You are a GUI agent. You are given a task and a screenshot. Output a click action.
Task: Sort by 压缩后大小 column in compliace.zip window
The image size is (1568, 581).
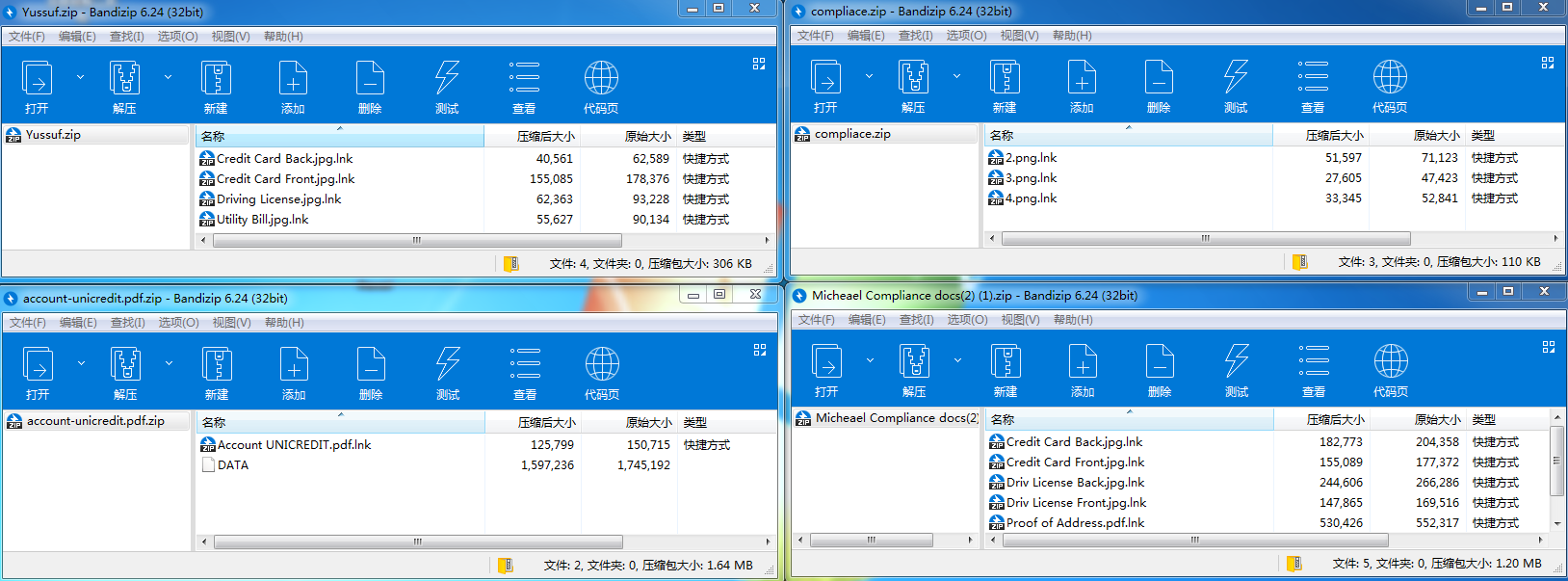1320,135
